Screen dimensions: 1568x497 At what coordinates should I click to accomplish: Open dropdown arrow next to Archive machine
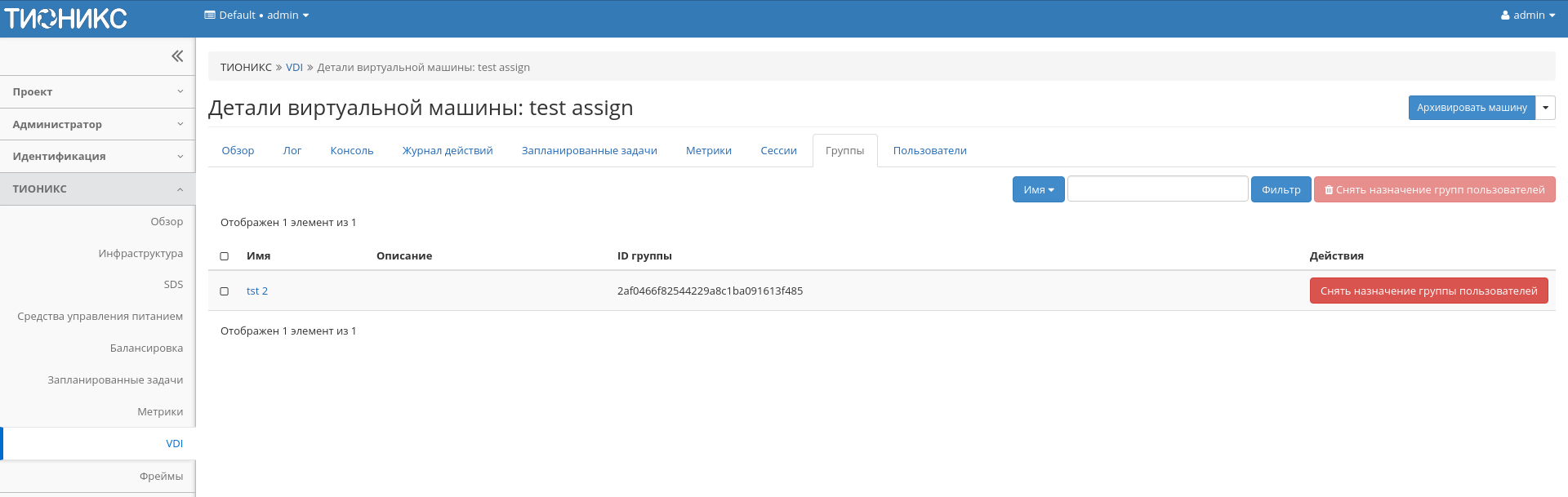tap(1545, 108)
